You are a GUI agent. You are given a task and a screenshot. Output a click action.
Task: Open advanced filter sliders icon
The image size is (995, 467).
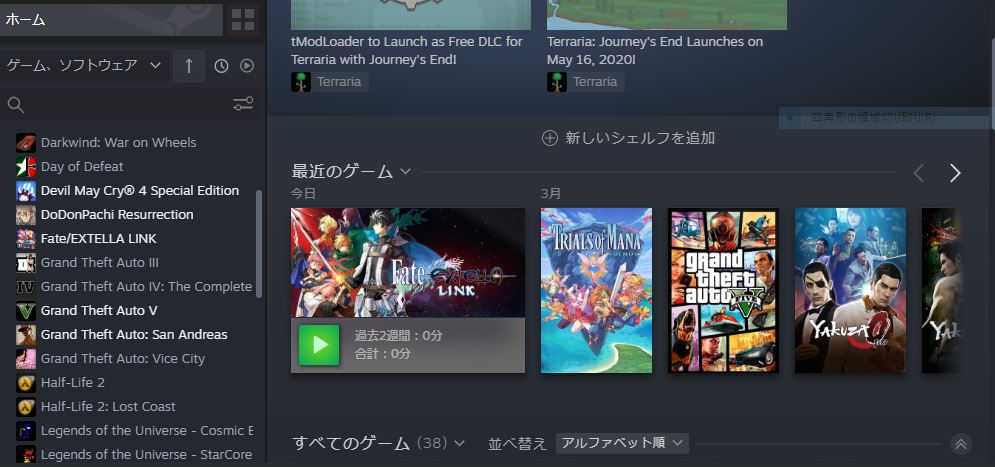[x=243, y=104]
